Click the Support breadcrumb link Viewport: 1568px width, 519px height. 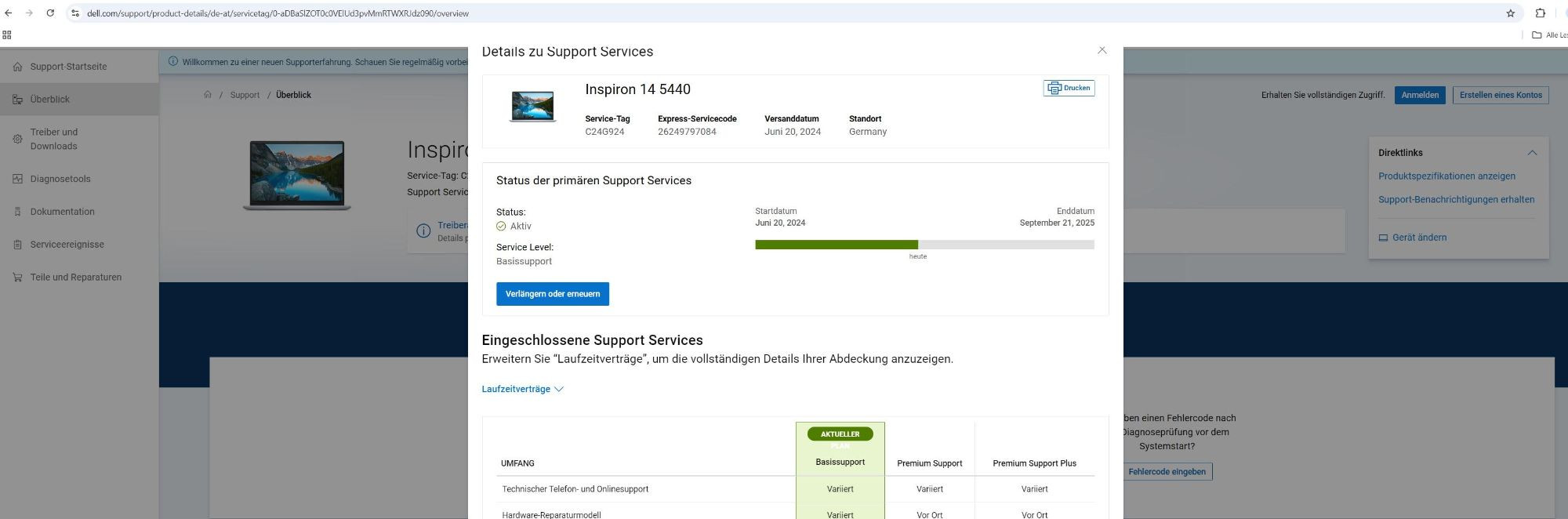[245, 95]
